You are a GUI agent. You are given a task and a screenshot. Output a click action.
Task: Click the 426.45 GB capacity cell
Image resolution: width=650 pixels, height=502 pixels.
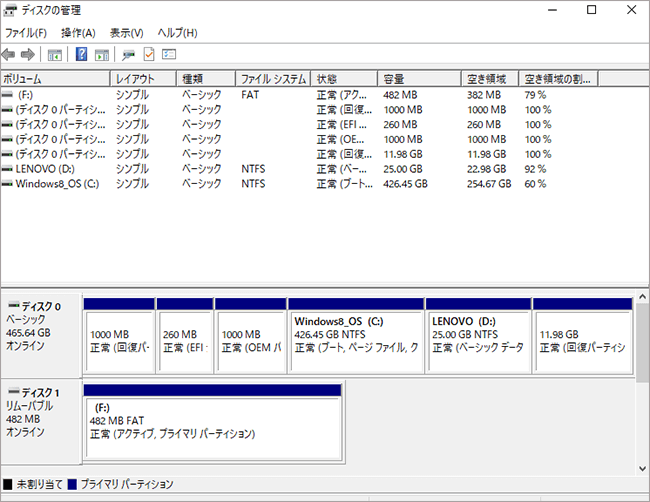(x=405, y=184)
